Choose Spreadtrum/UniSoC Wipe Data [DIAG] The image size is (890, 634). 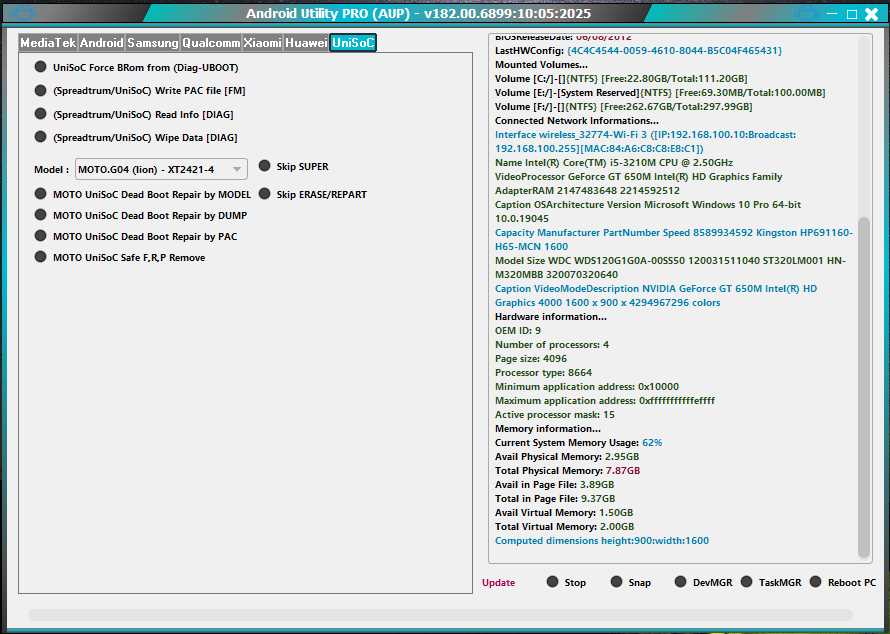click(136, 137)
